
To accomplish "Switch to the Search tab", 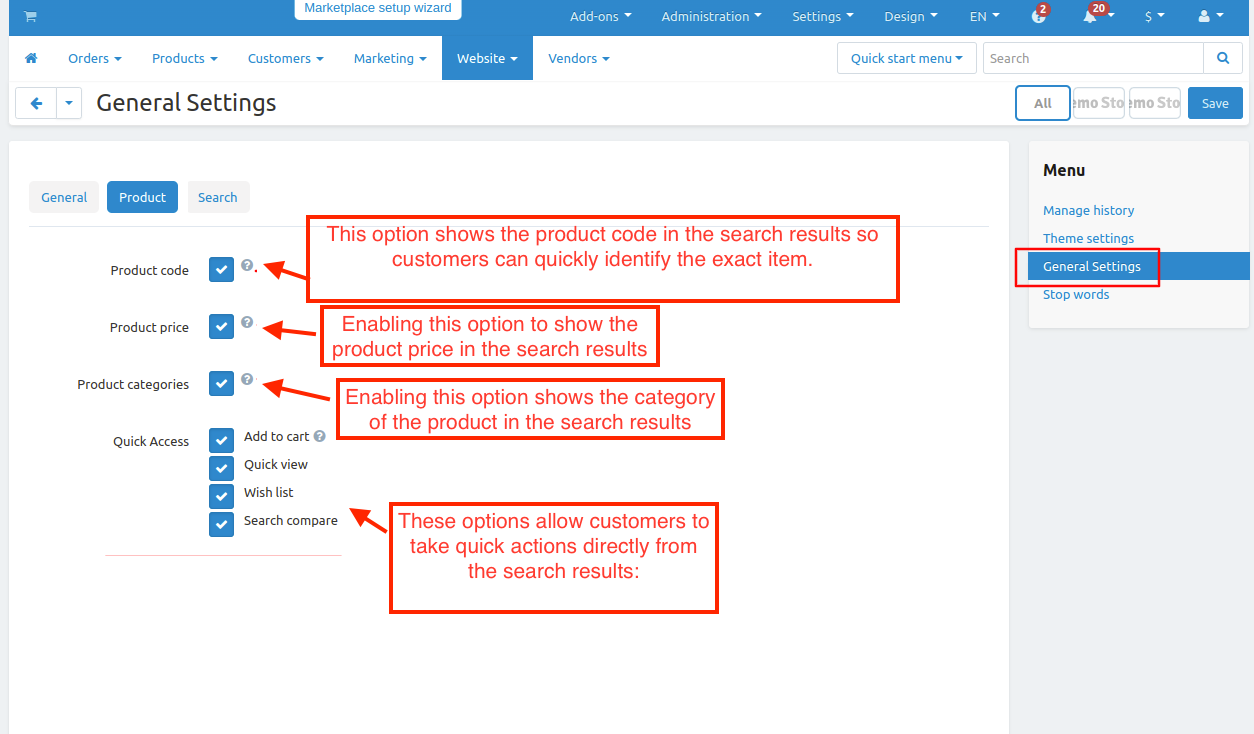I will (218, 197).
